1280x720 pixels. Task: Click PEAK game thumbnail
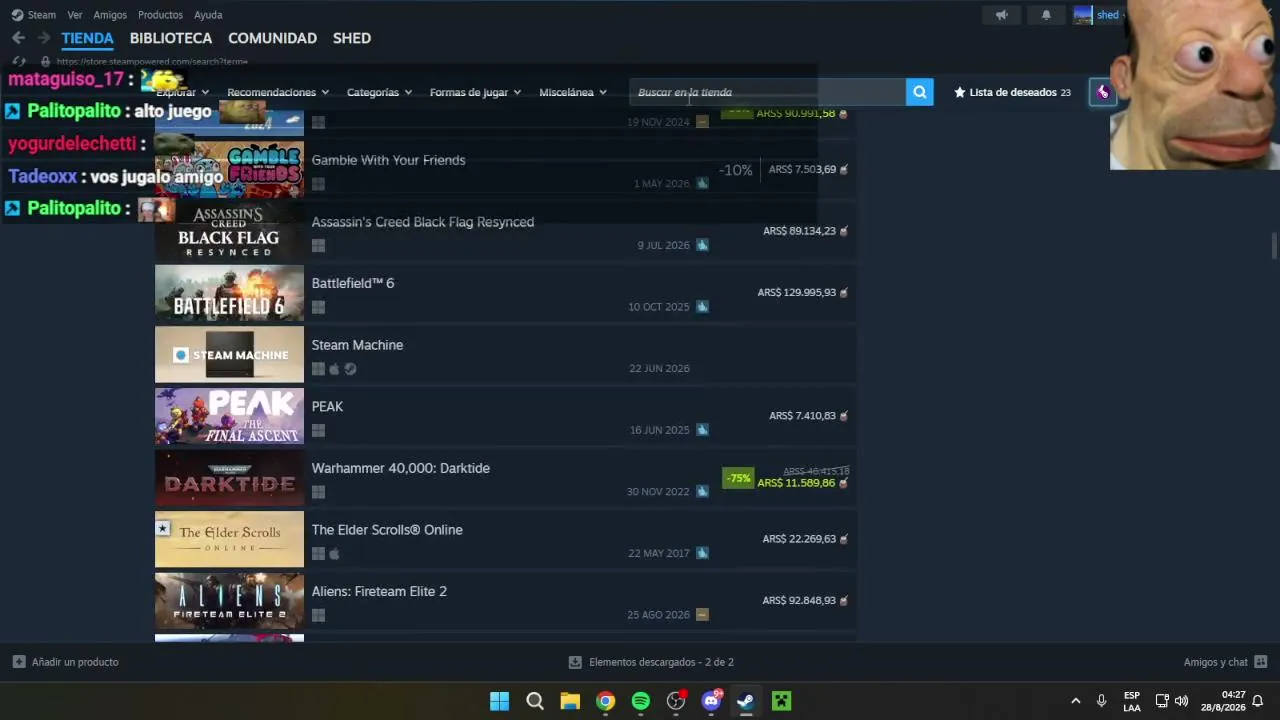pos(229,417)
